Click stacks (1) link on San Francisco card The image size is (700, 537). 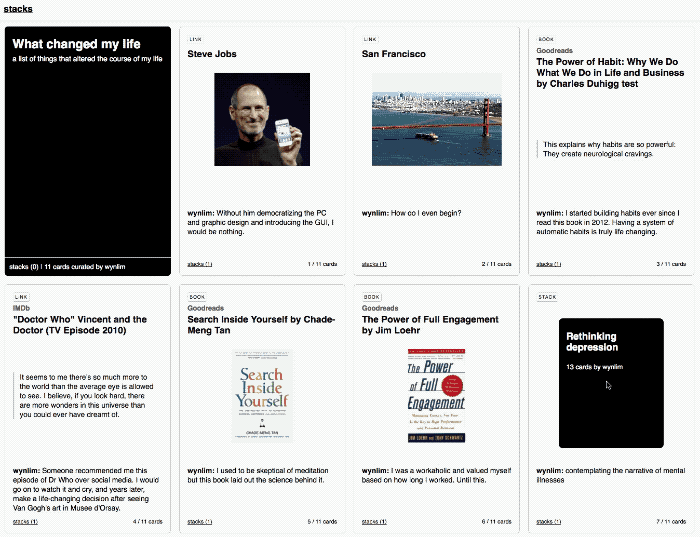[x=374, y=264]
